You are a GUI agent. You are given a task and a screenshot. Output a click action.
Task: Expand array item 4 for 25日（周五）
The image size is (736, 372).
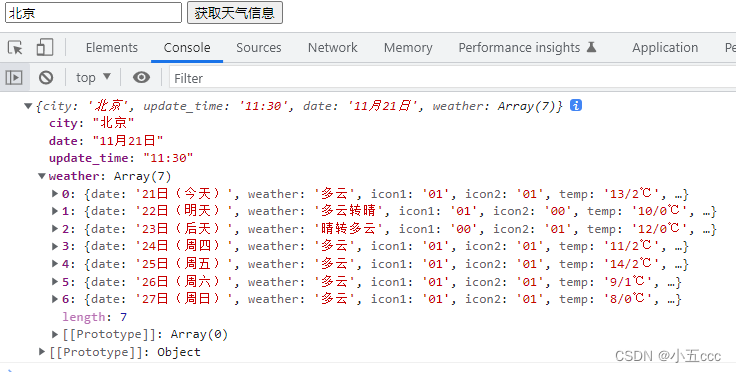point(55,264)
